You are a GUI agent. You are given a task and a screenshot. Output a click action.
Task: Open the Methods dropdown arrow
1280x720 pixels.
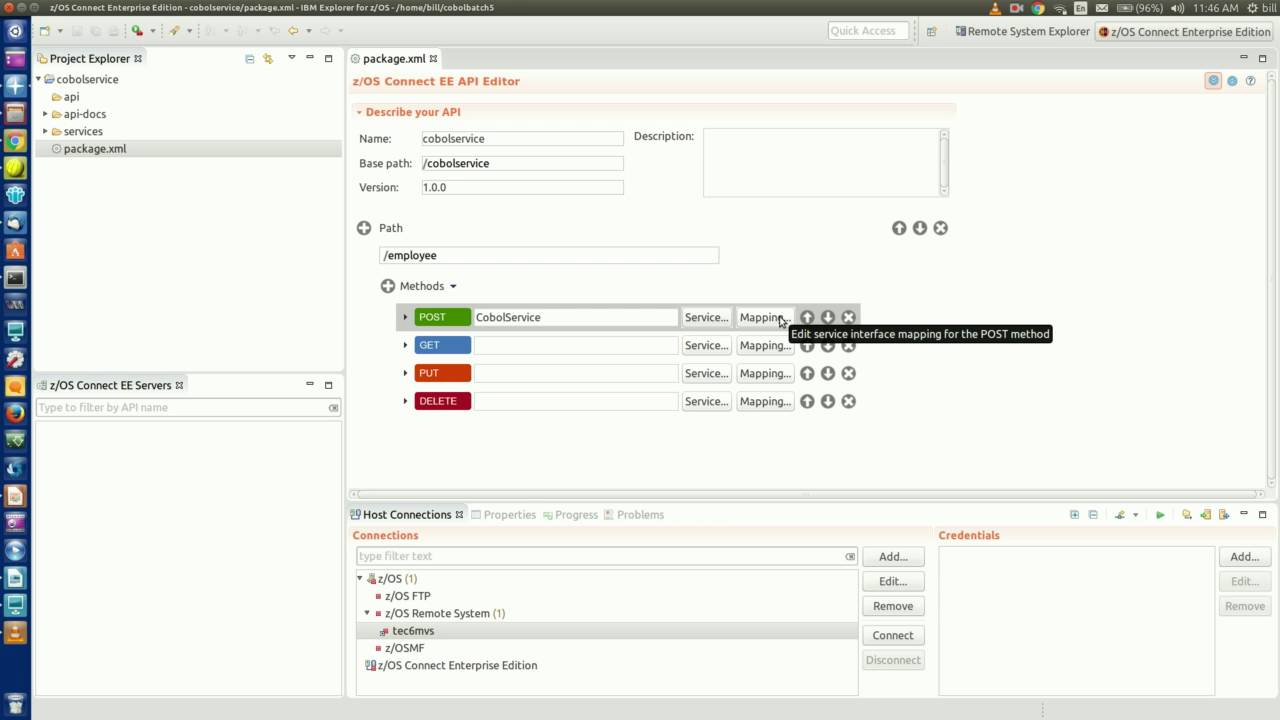453,286
